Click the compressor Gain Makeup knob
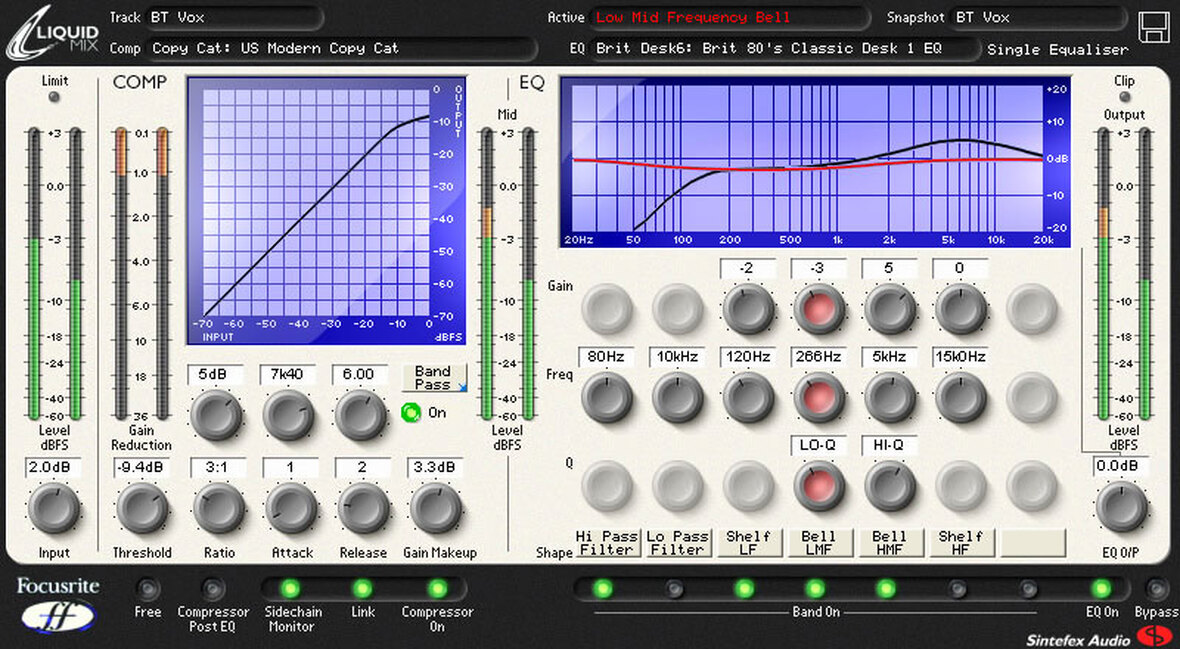Image resolution: width=1180 pixels, height=649 pixels. coord(436,509)
